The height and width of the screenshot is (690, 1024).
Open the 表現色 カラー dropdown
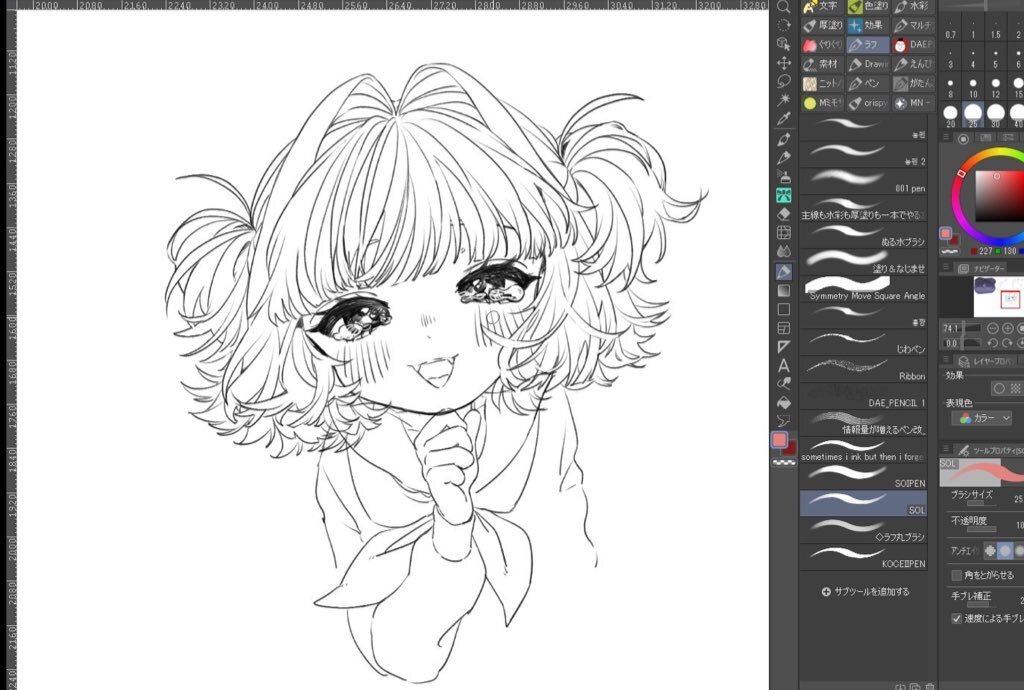coord(982,418)
